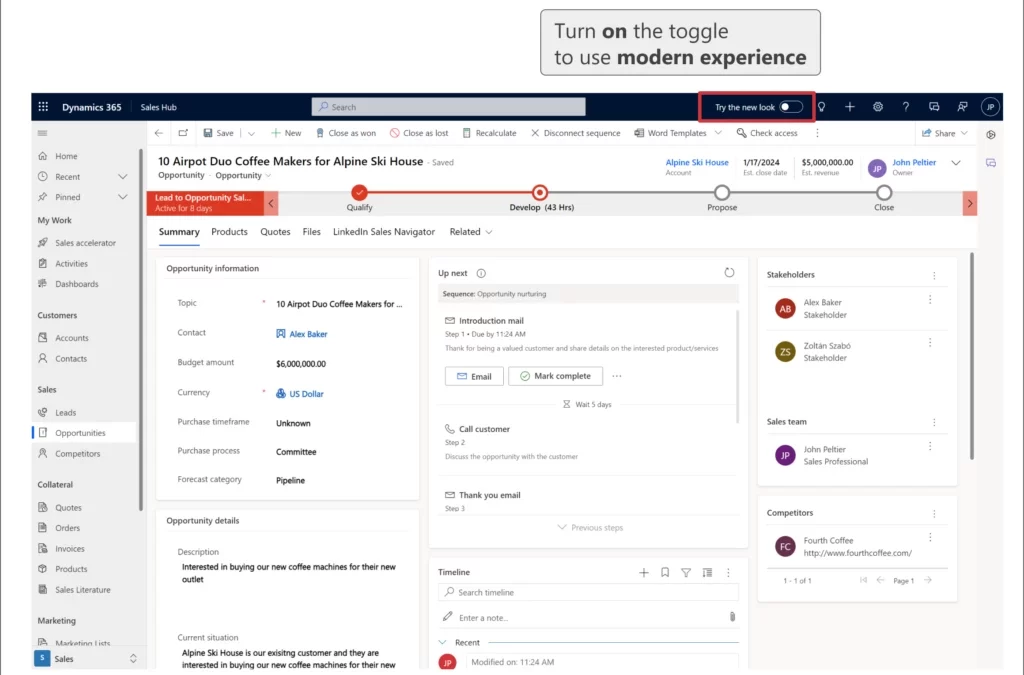Image resolution: width=1024 pixels, height=675 pixels.
Task: Click Search timeline field
Action: click(588, 592)
